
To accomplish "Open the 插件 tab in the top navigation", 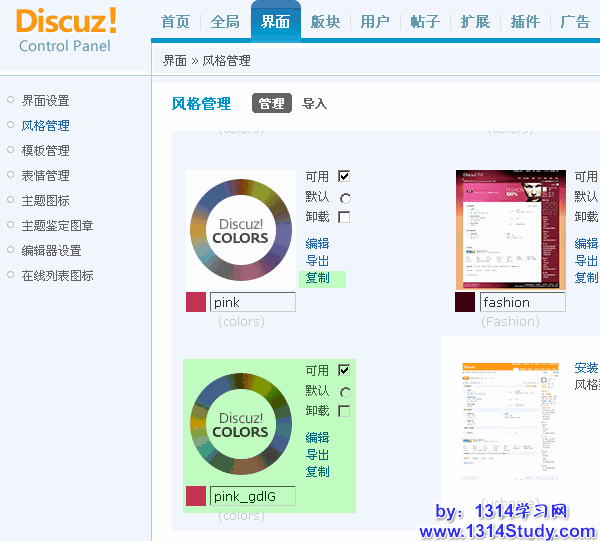I will coord(525,22).
